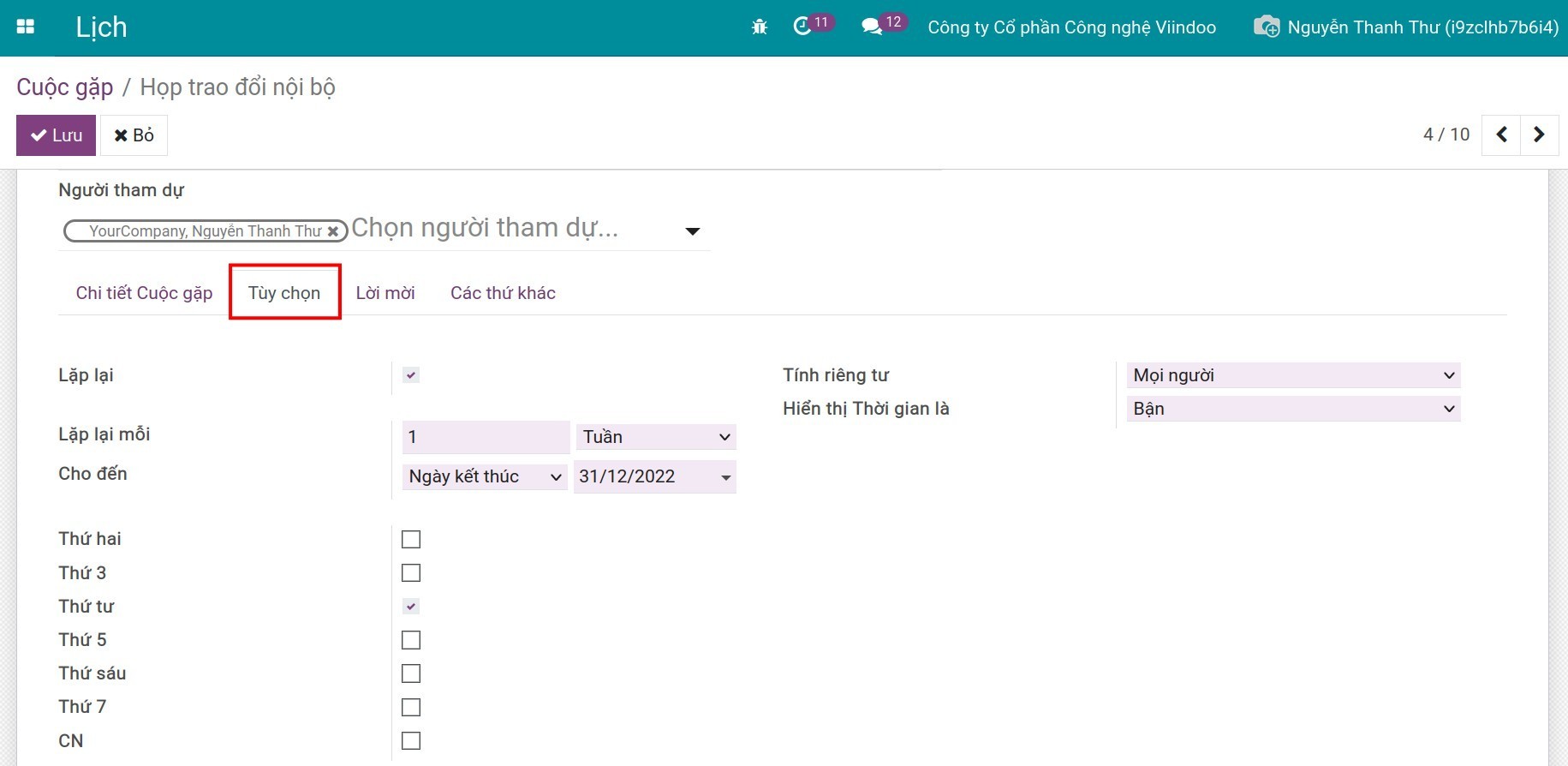Image resolution: width=1568 pixels, height=766 pixels.
Task: Click the Lặp lại mỗi number field
Action: (x=485, y=437)
